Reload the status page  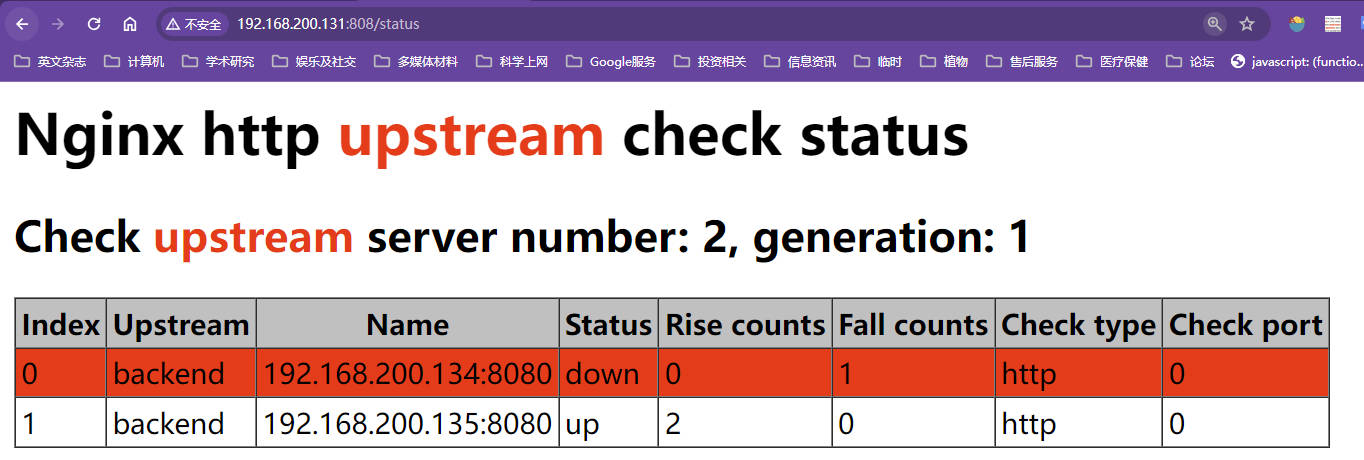click(94, 24)
